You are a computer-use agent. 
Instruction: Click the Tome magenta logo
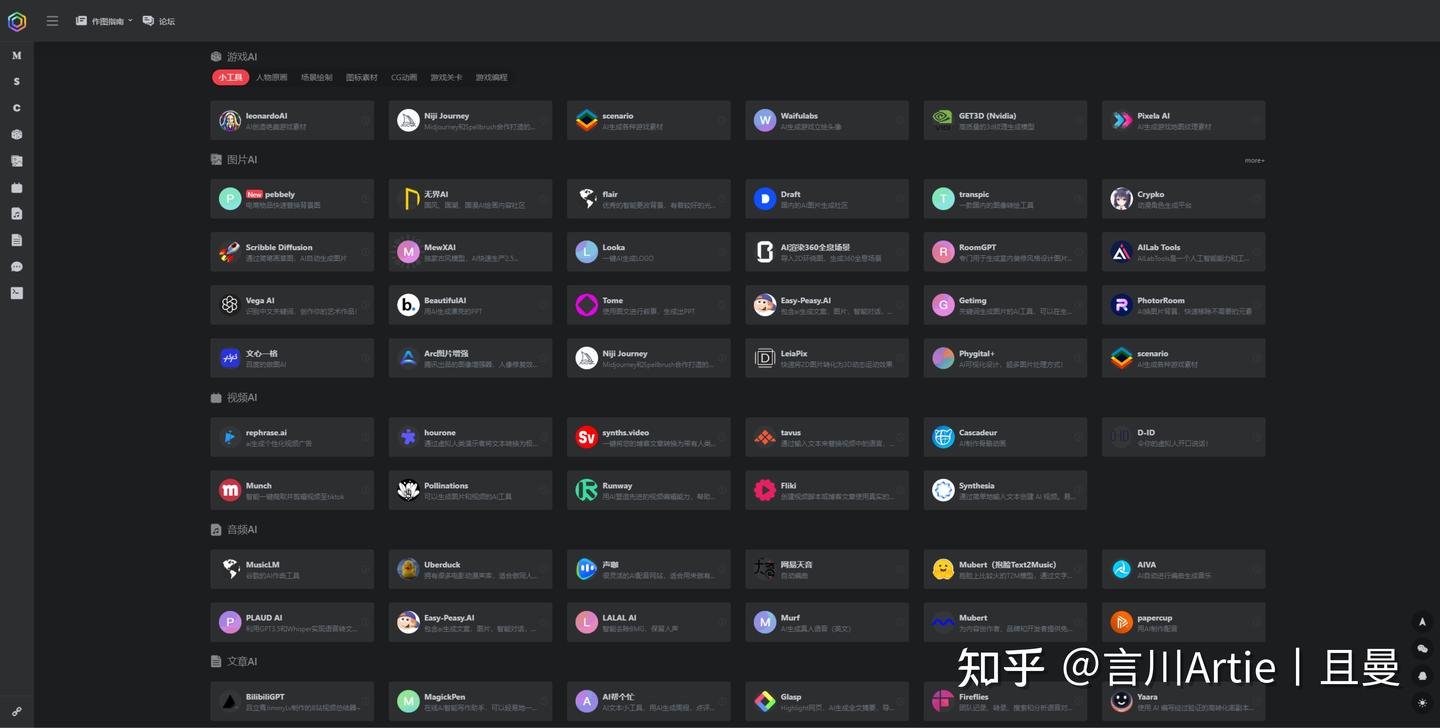(x=587, y=305)
